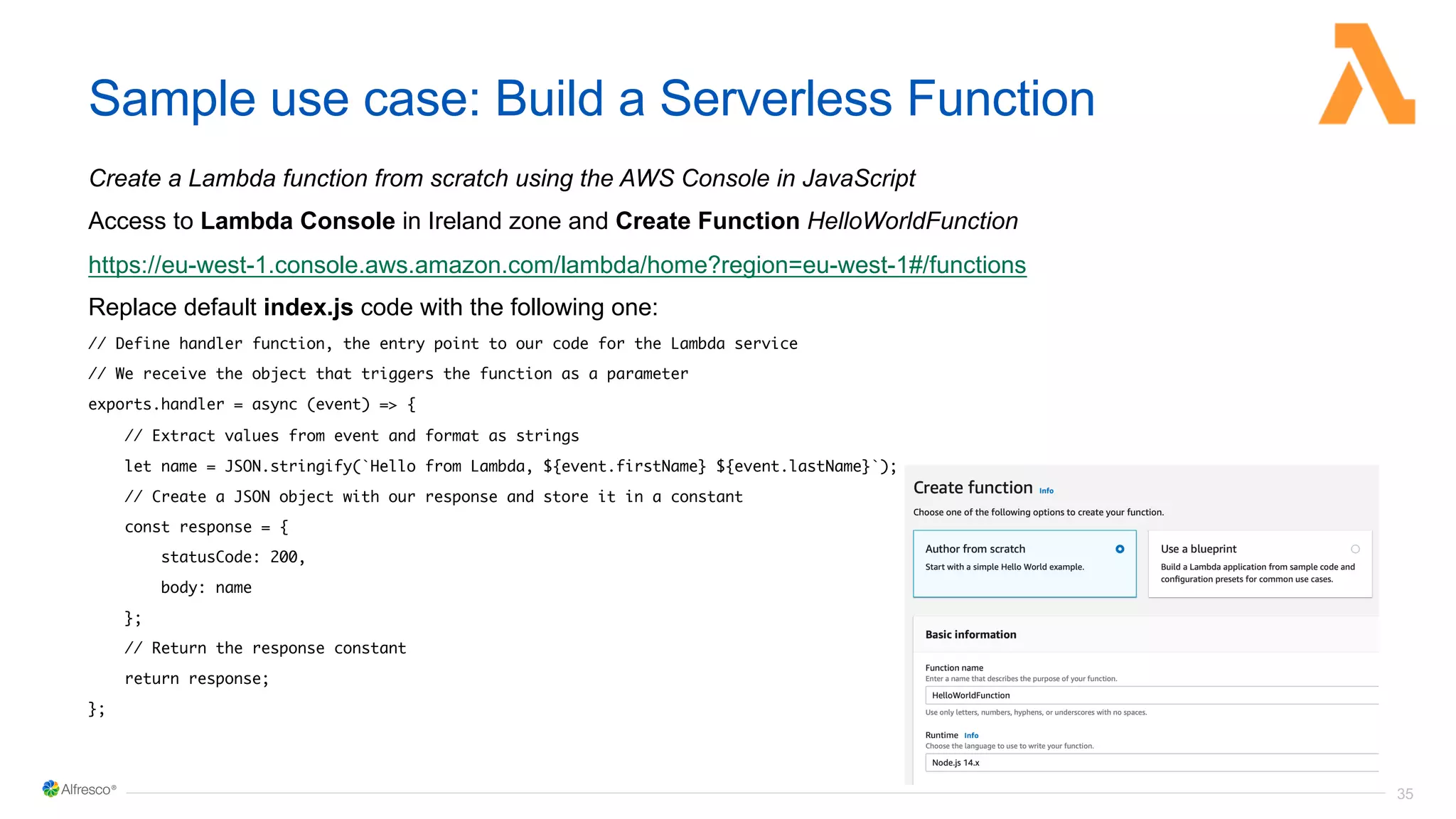The height and width of the screenshot is (819, 1456).
Task: Click the bold index.js text
Action: (308, 307)
